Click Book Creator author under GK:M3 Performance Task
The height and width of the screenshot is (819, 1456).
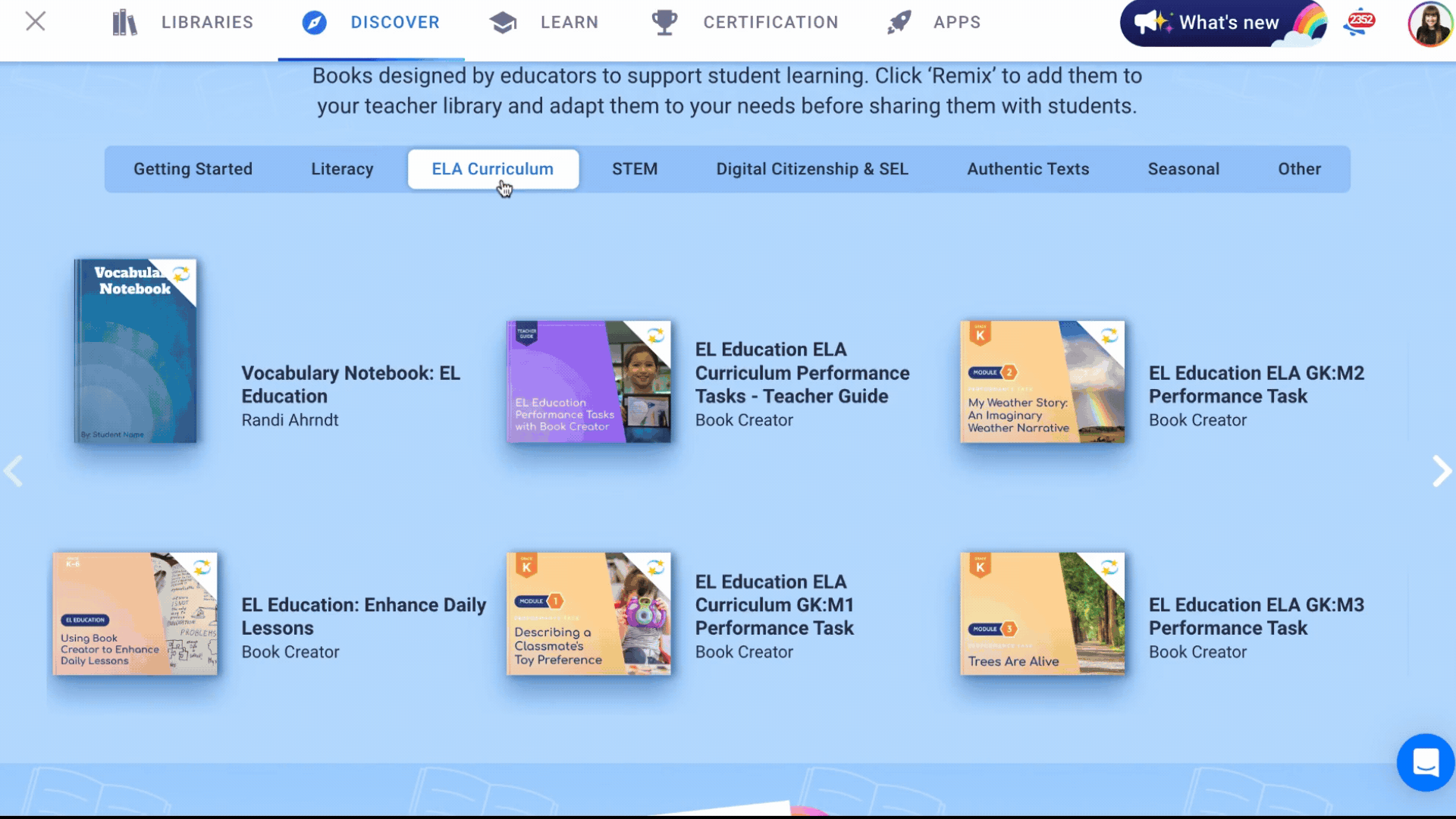click(x=1197, y=652)
